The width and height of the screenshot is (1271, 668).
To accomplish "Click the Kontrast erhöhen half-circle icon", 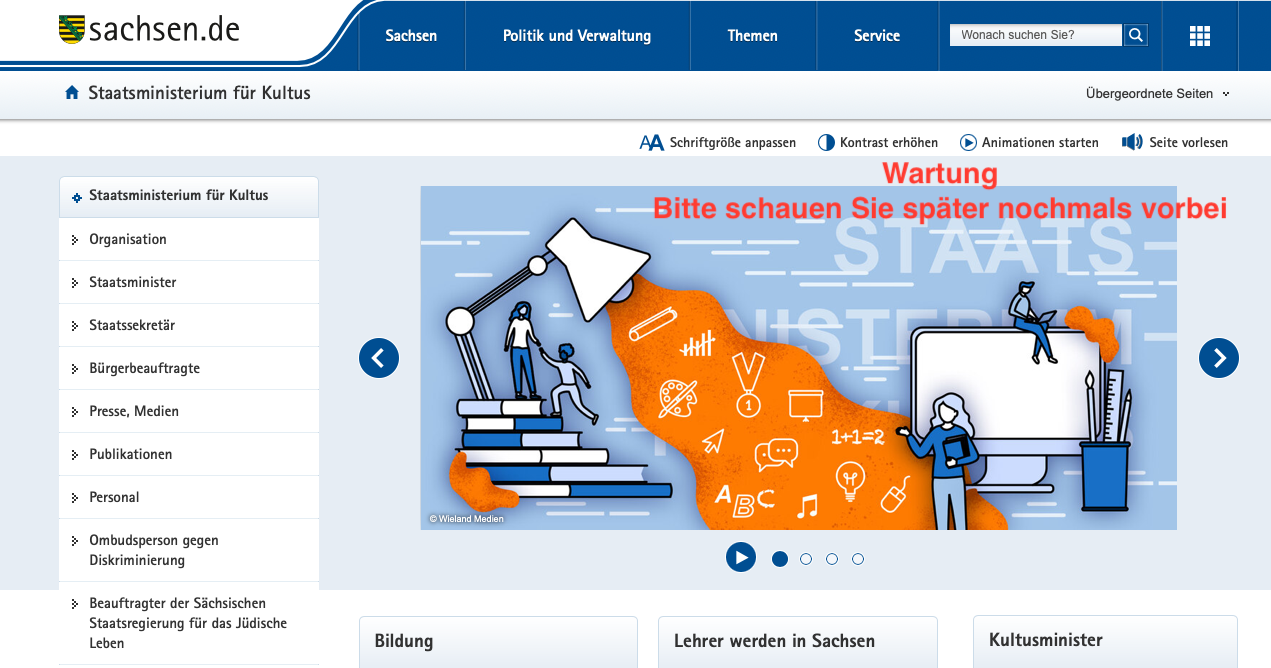I will [x=826, y=143].
